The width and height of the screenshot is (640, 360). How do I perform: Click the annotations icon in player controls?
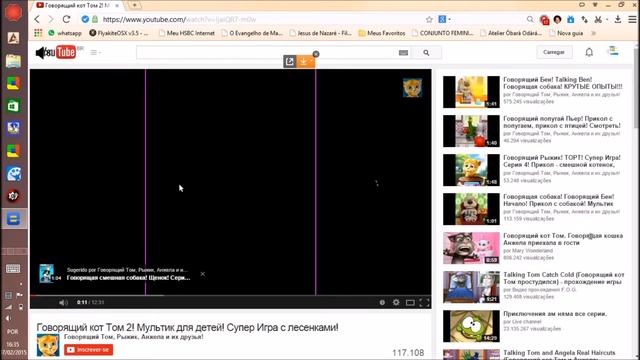click(382, 302)
